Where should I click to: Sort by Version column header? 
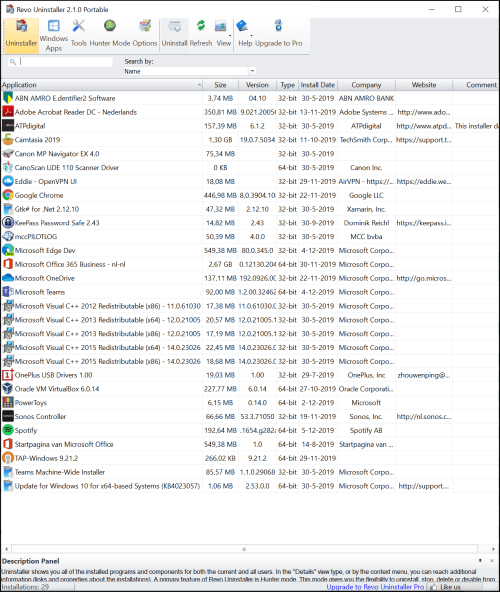point(257,85)
